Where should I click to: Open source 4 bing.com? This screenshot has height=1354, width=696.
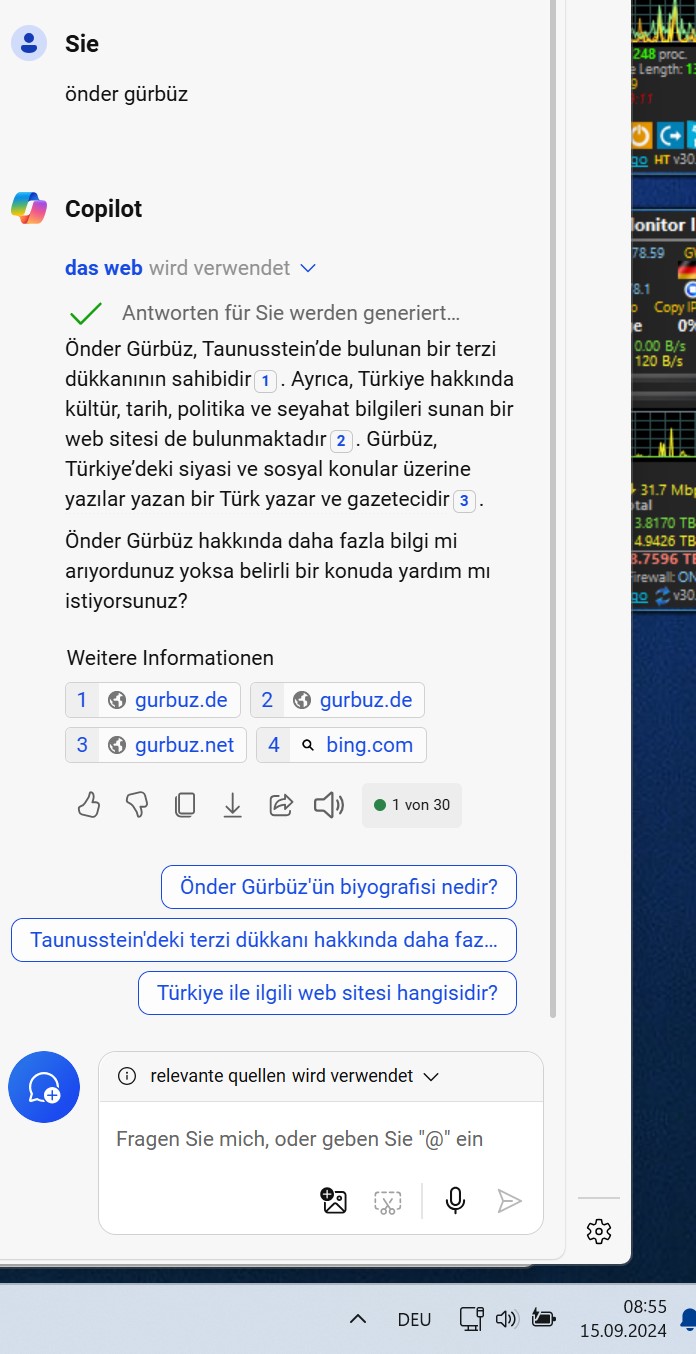coord(341,745)
